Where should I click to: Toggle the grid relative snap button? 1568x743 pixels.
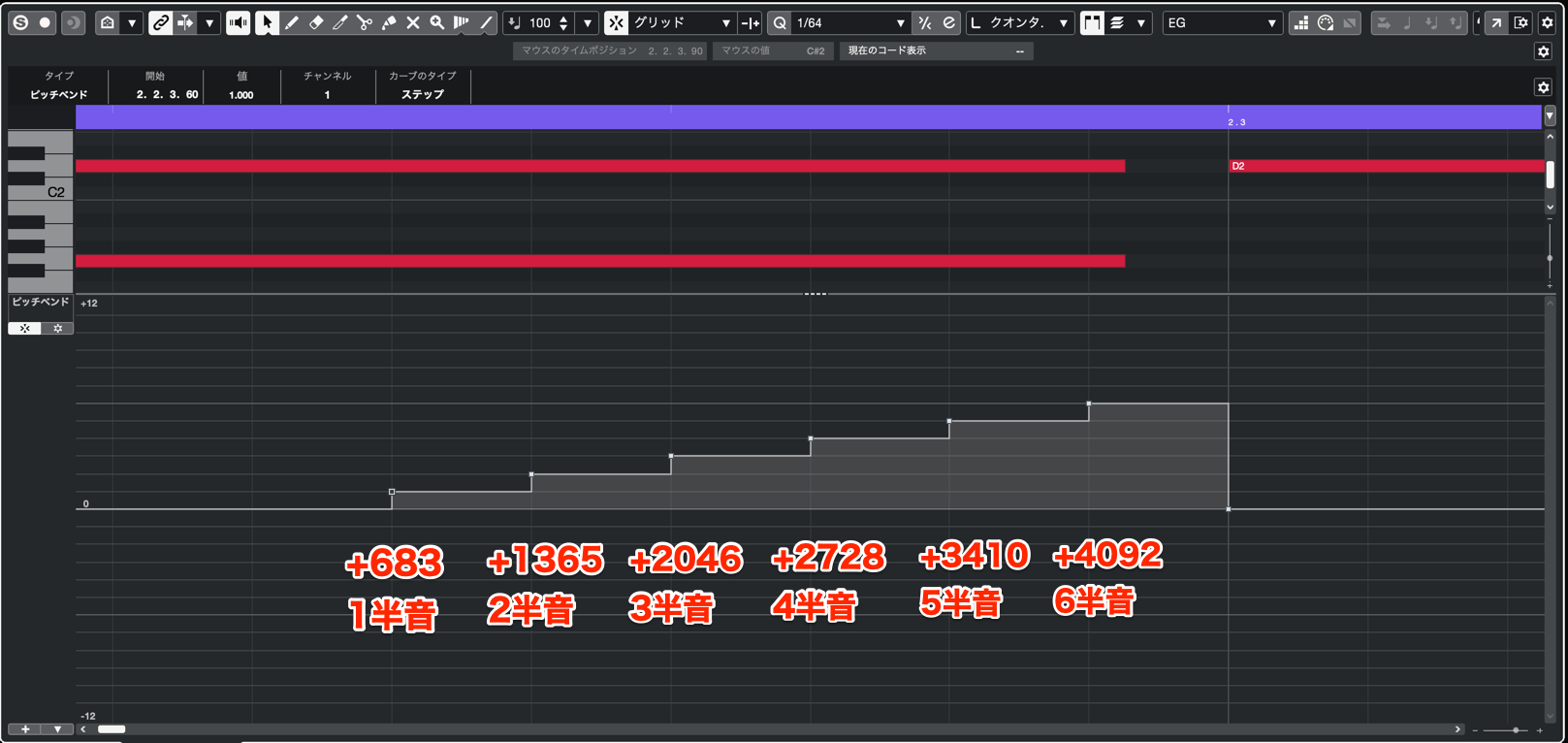pos(750,22)
